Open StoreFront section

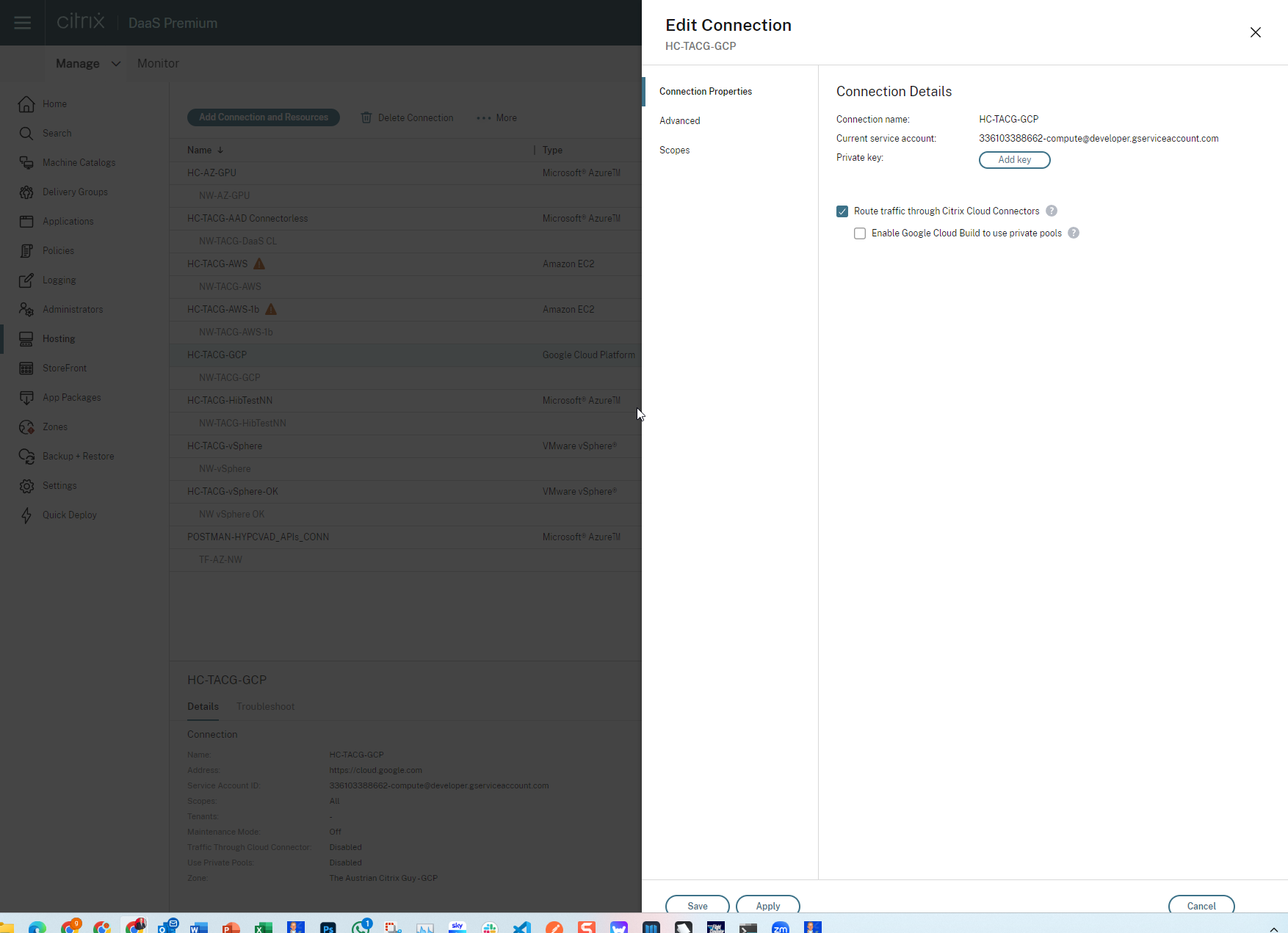point(64,368)
